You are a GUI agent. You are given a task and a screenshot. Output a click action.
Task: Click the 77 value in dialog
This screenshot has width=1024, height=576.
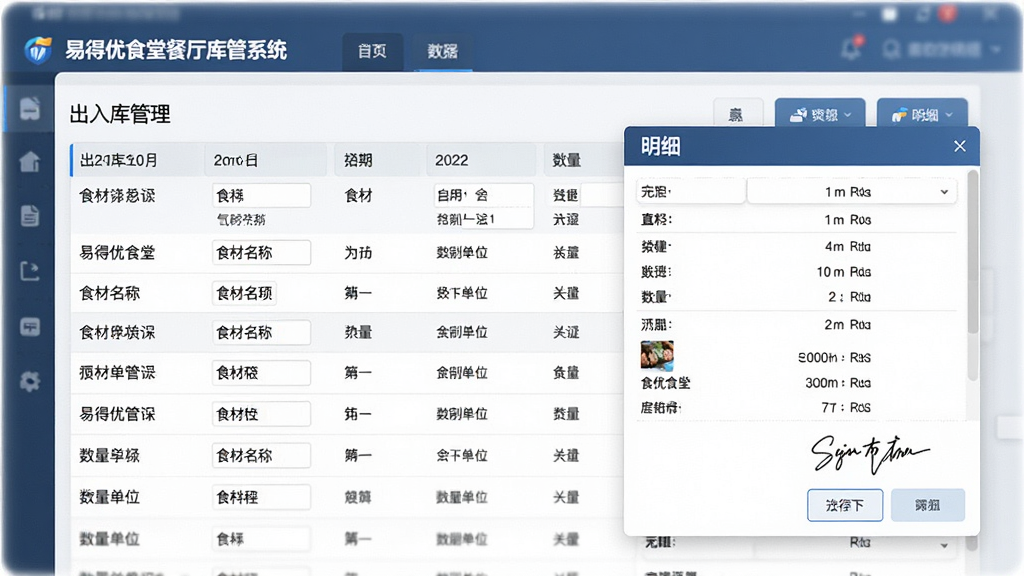(x=846, y=408)
